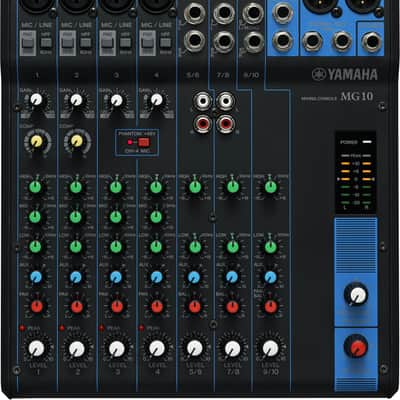
Task: Select the upper-left white RCA jack
Action: coord(203,101)
